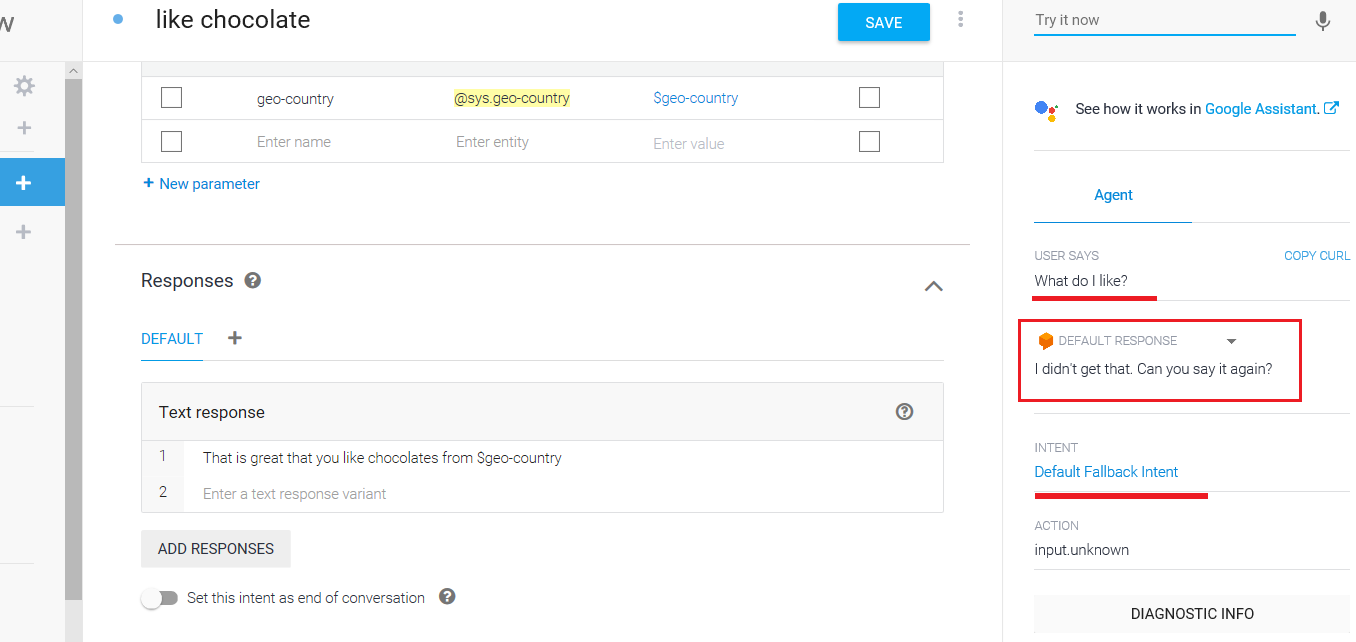Click the highlighted plus icon in sidebar

[x=24, y=183]
